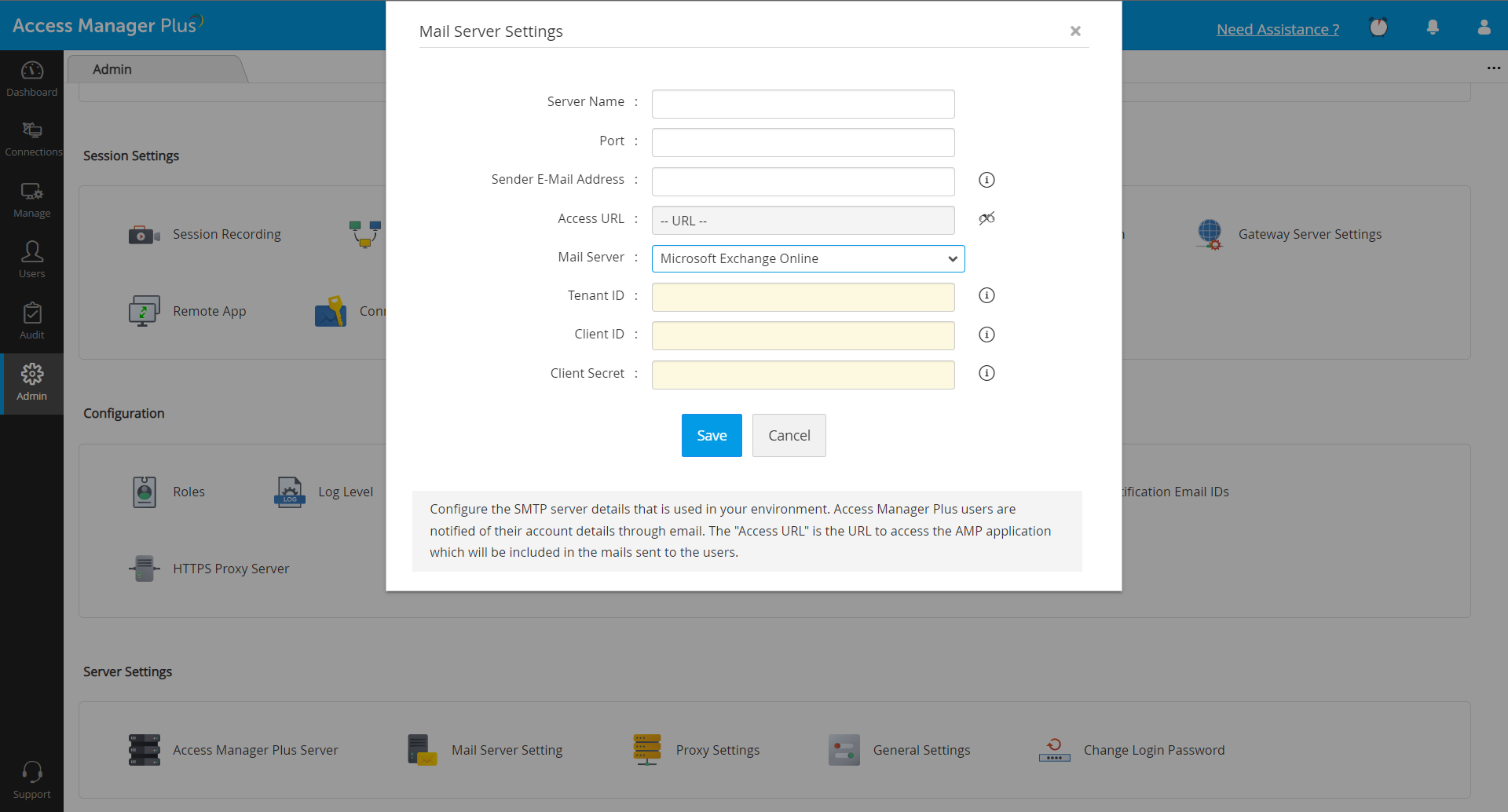
Task: Open the Manage sidebar menu
Action: [31, 199]
